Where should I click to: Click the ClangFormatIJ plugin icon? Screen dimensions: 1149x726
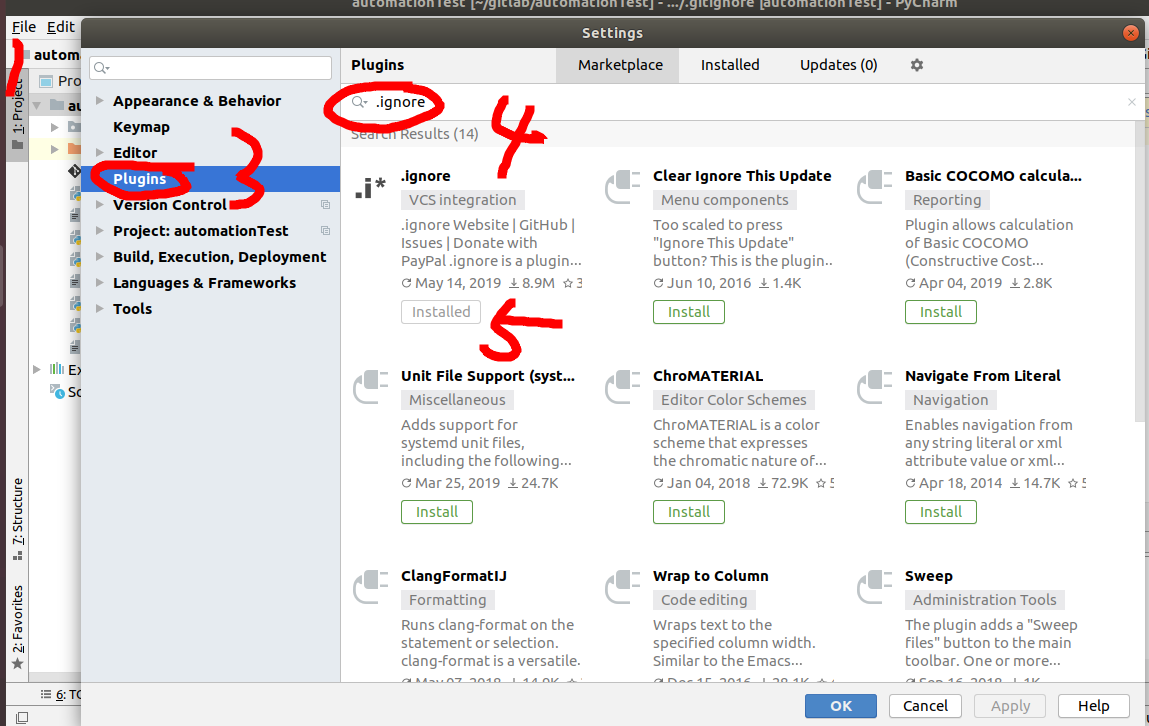point(370,587)
